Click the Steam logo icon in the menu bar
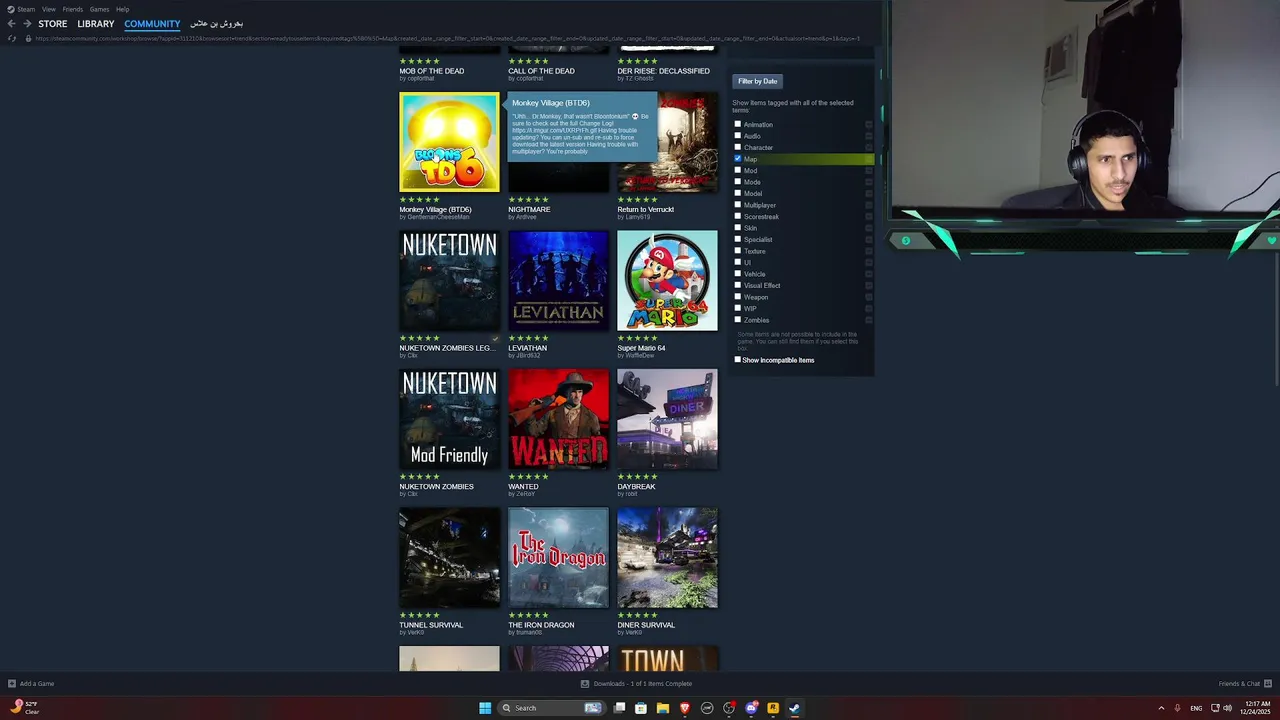The height and width of the screenshot is (720, 1280). 11,9
